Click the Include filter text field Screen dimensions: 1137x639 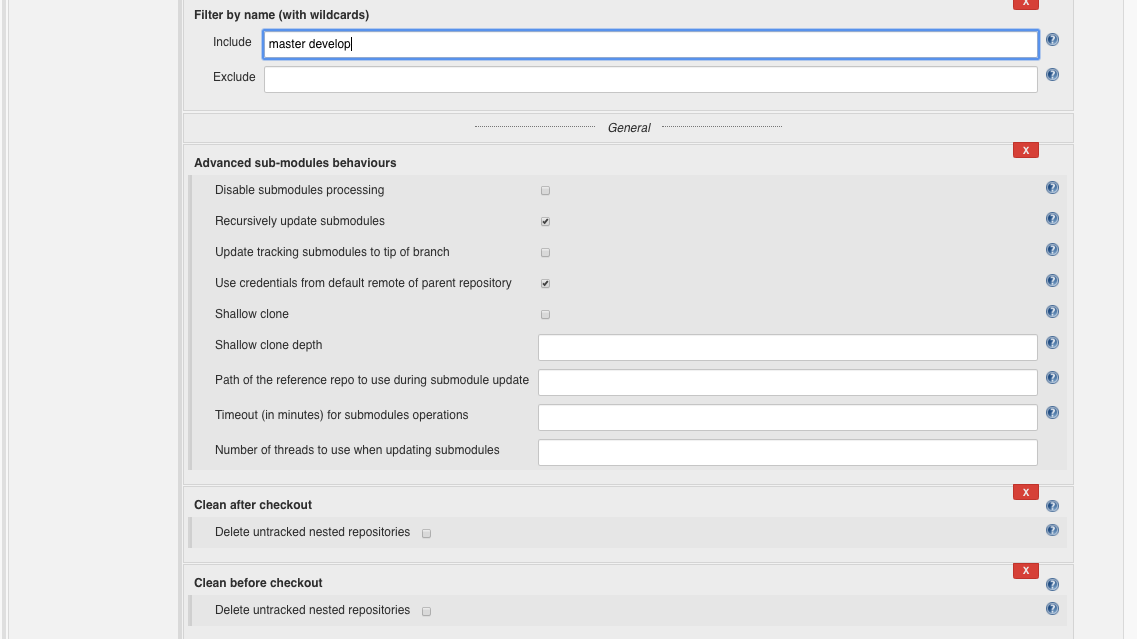coord(650,44)
